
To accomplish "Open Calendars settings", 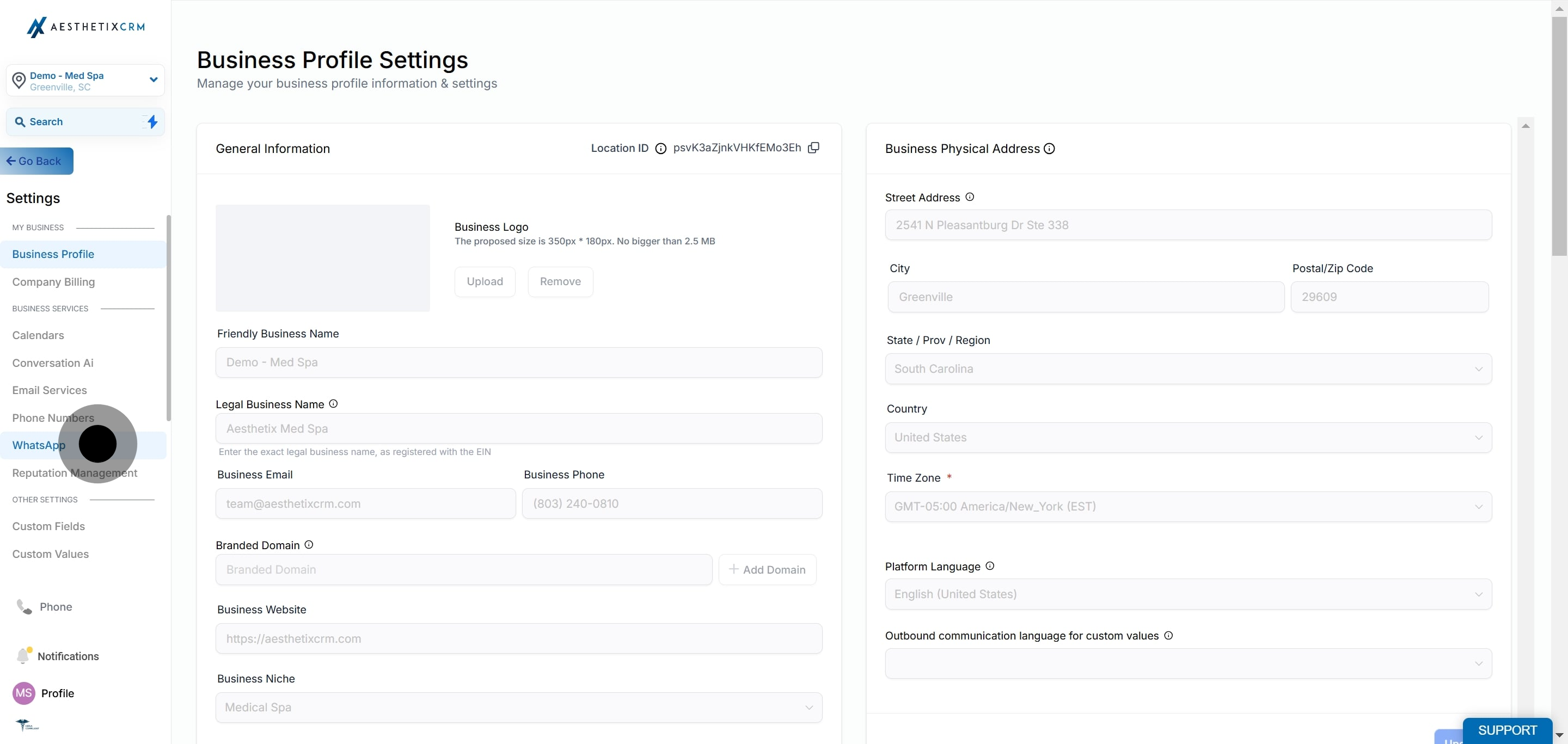I will pyautogui.click(x=83, y=335).
